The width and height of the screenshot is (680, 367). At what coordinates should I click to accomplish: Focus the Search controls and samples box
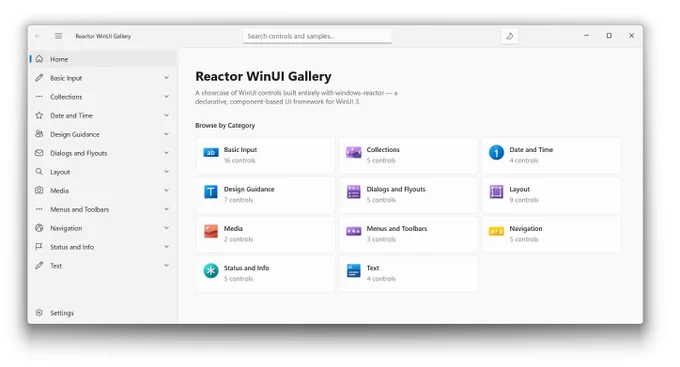coord(317,36)
